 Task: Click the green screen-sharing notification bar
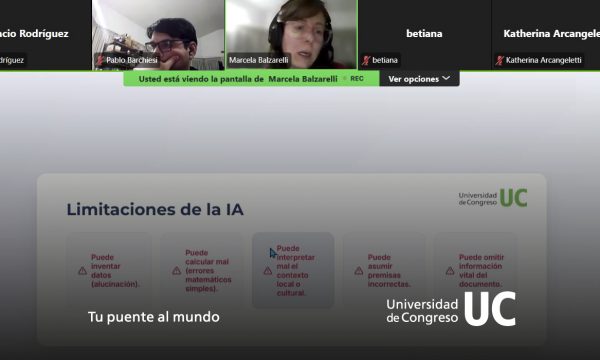251,79
